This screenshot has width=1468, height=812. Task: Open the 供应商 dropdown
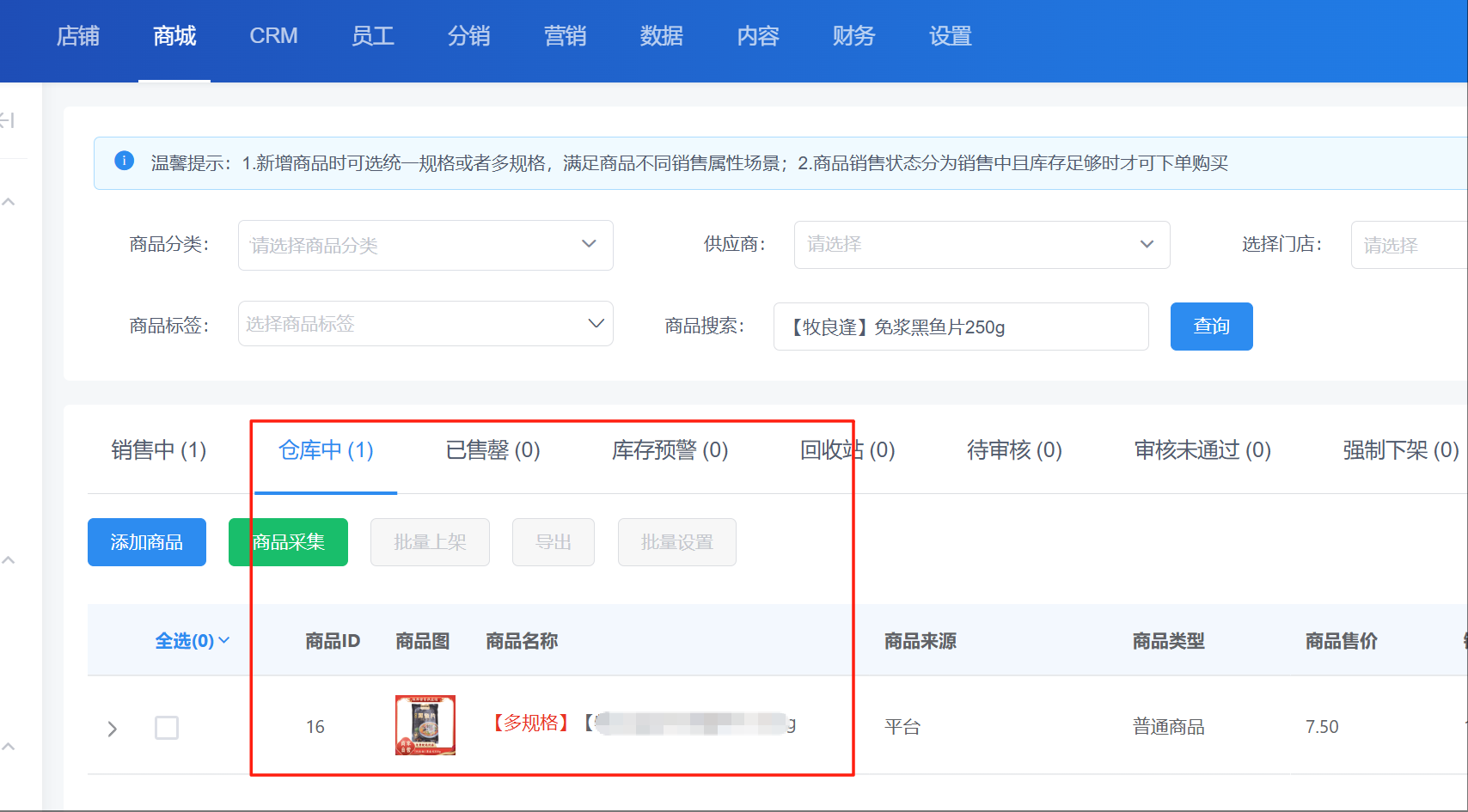tap(982, 244)
